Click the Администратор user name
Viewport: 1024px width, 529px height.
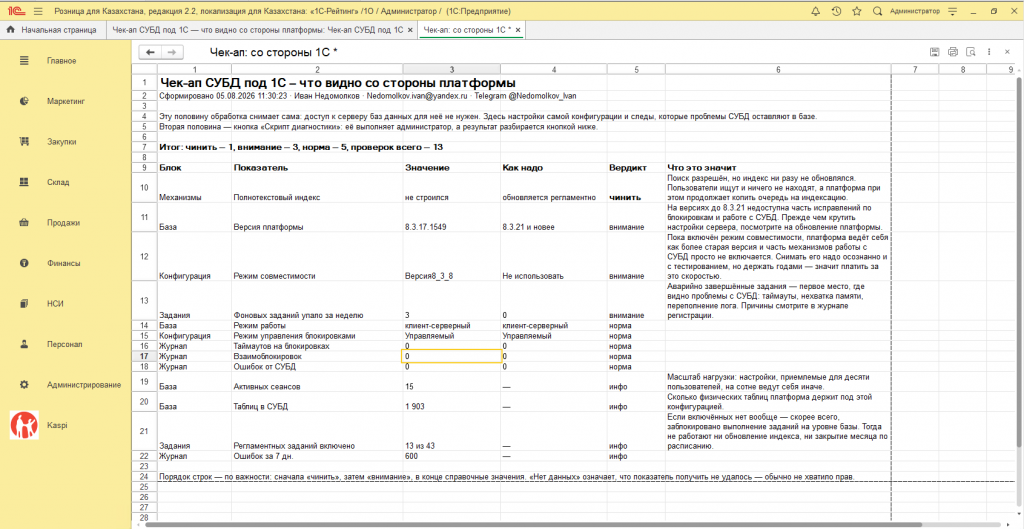point(915,12)
